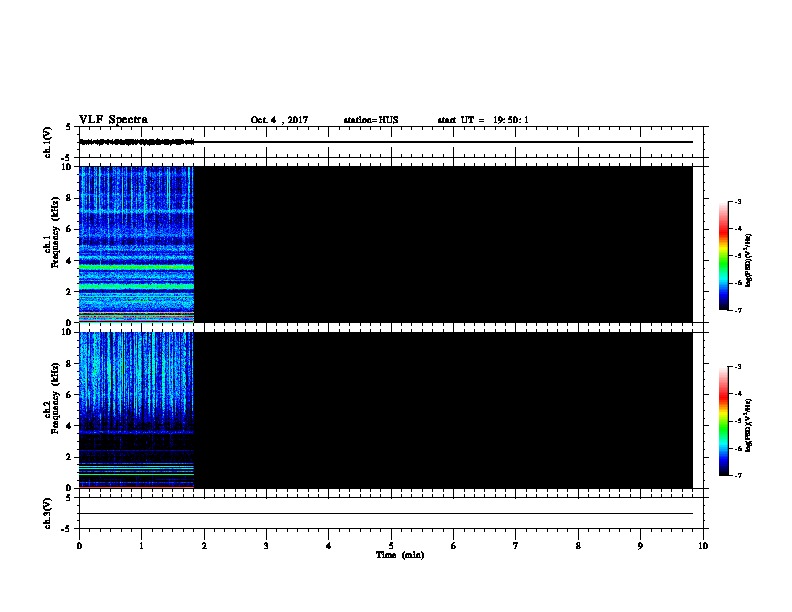Click the "-5" tick on ch.3(V) axis

pyautogui.click(x=66, y=529)
